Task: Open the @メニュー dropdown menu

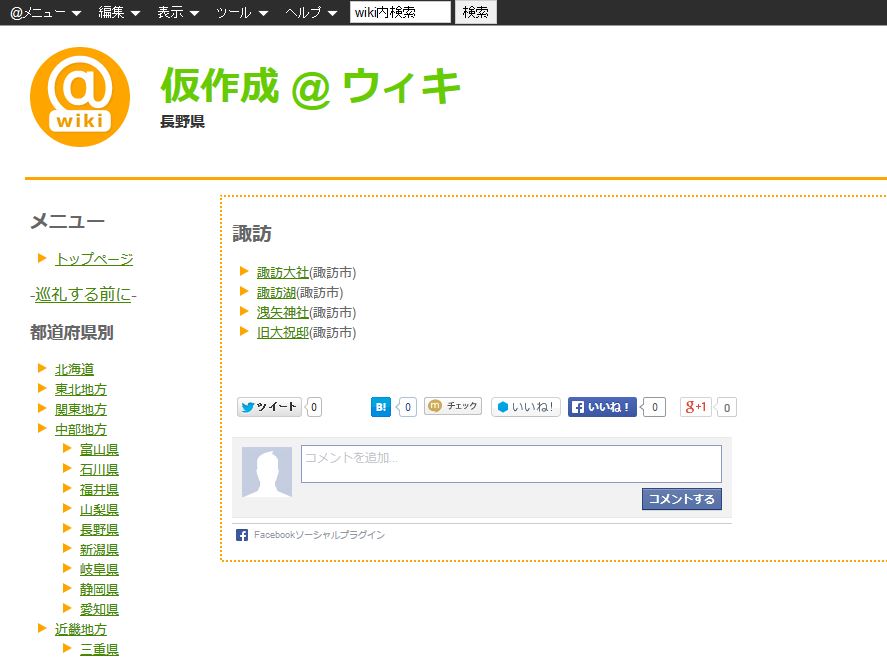Action: [x=45, y=12]
